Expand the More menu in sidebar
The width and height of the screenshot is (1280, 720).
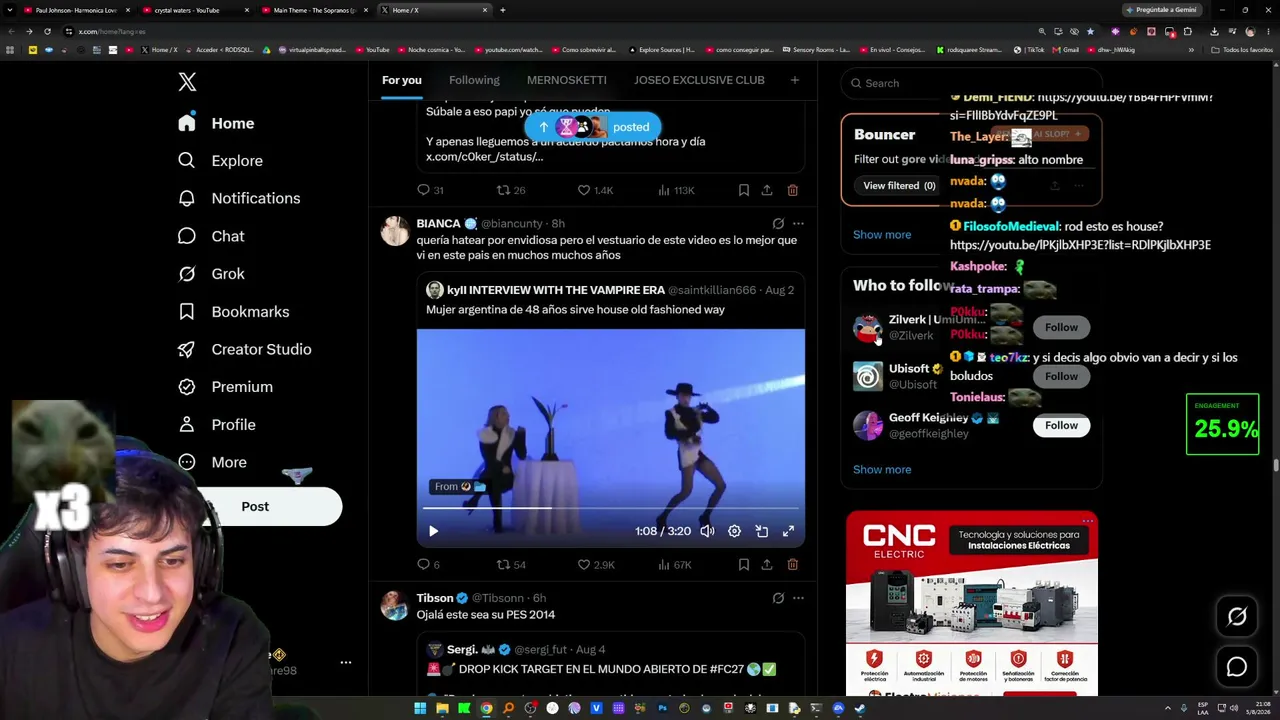[x=212, y=462]
